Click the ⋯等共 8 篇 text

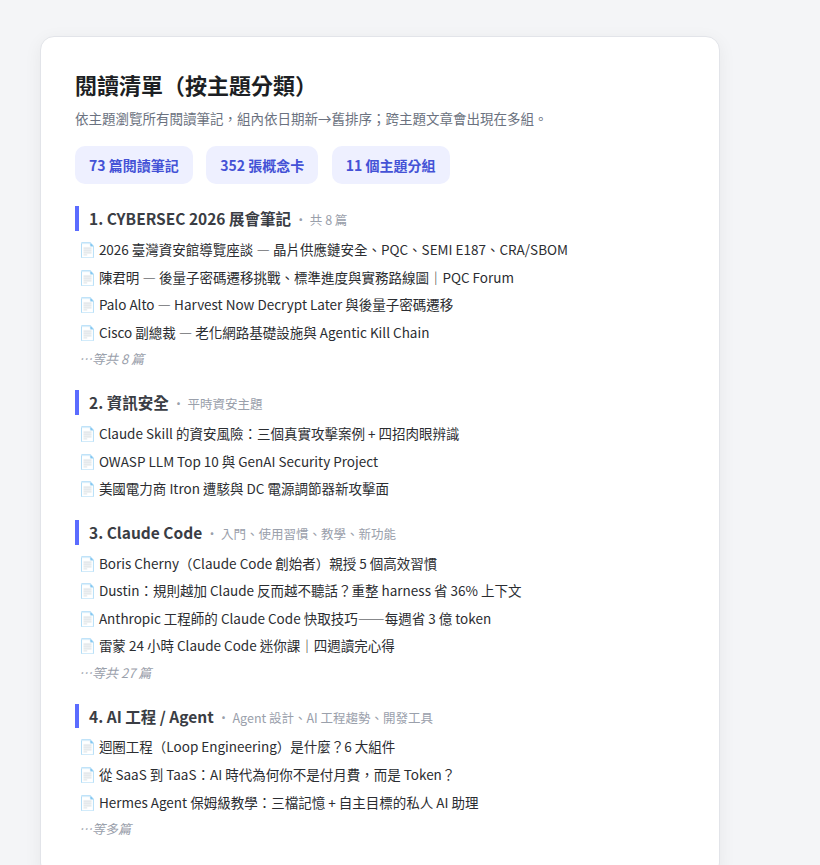[x=113, y=359]
